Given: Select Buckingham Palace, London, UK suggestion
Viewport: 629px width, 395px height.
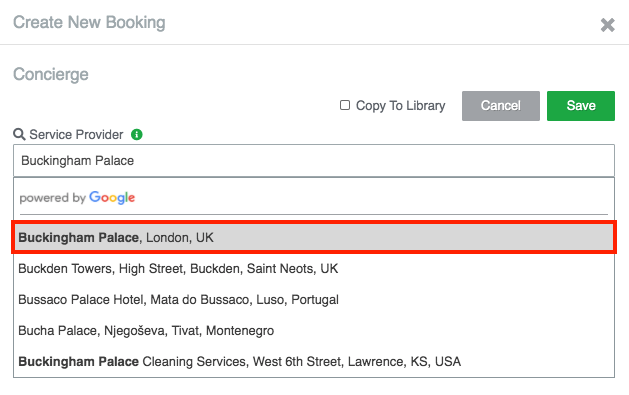Looking at the screenshot, I should pyautogui.click(x=314, y=237).
